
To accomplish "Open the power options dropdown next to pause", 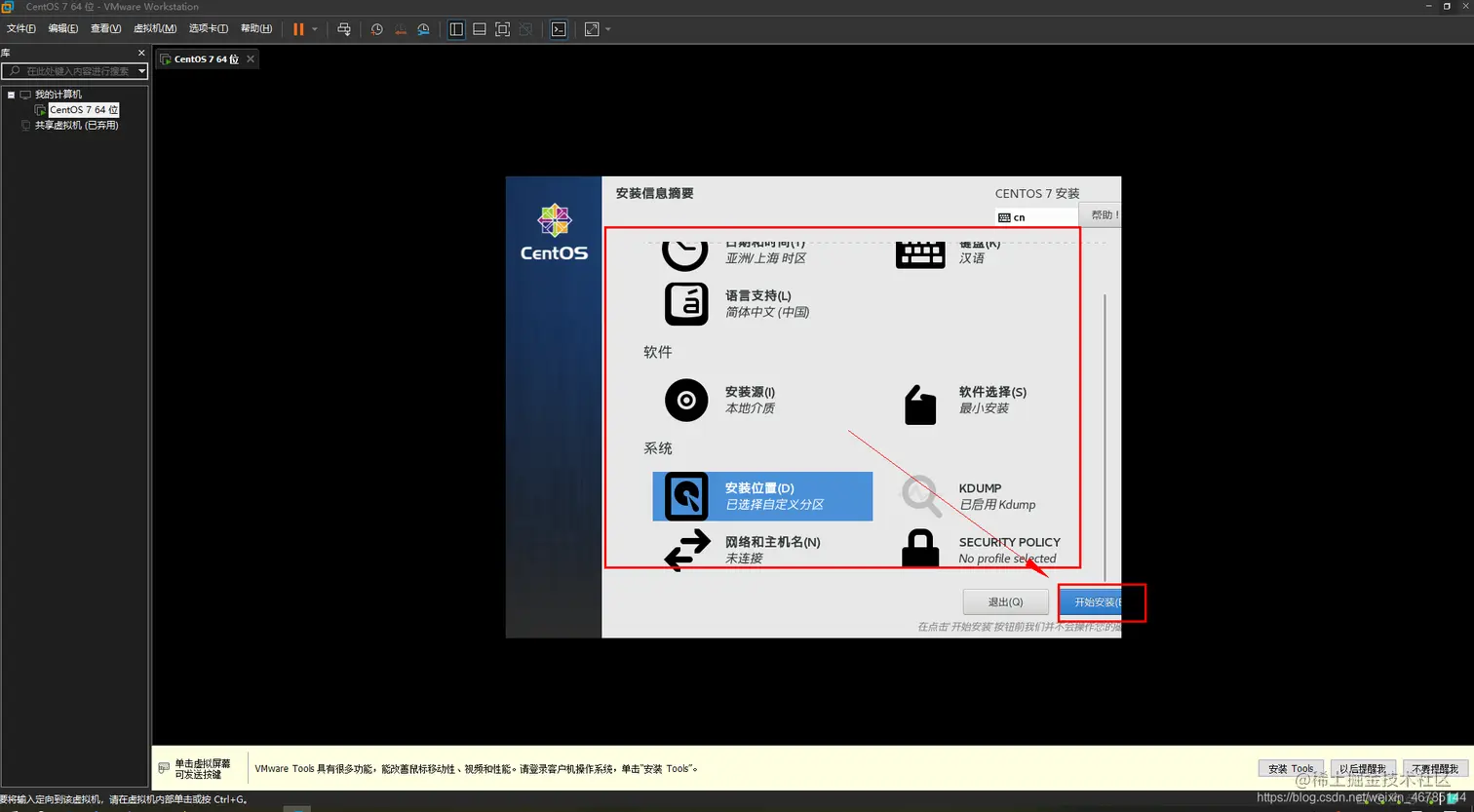I will click(x=315, y=29).
